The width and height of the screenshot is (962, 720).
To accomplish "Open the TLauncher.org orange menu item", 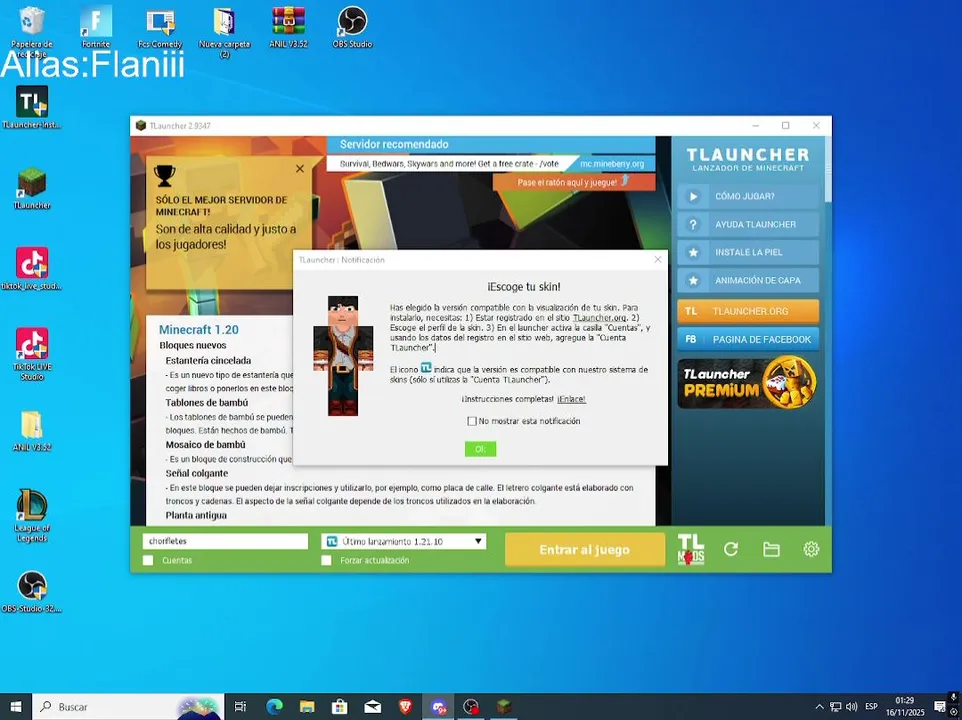I will [x=748, y=311].
